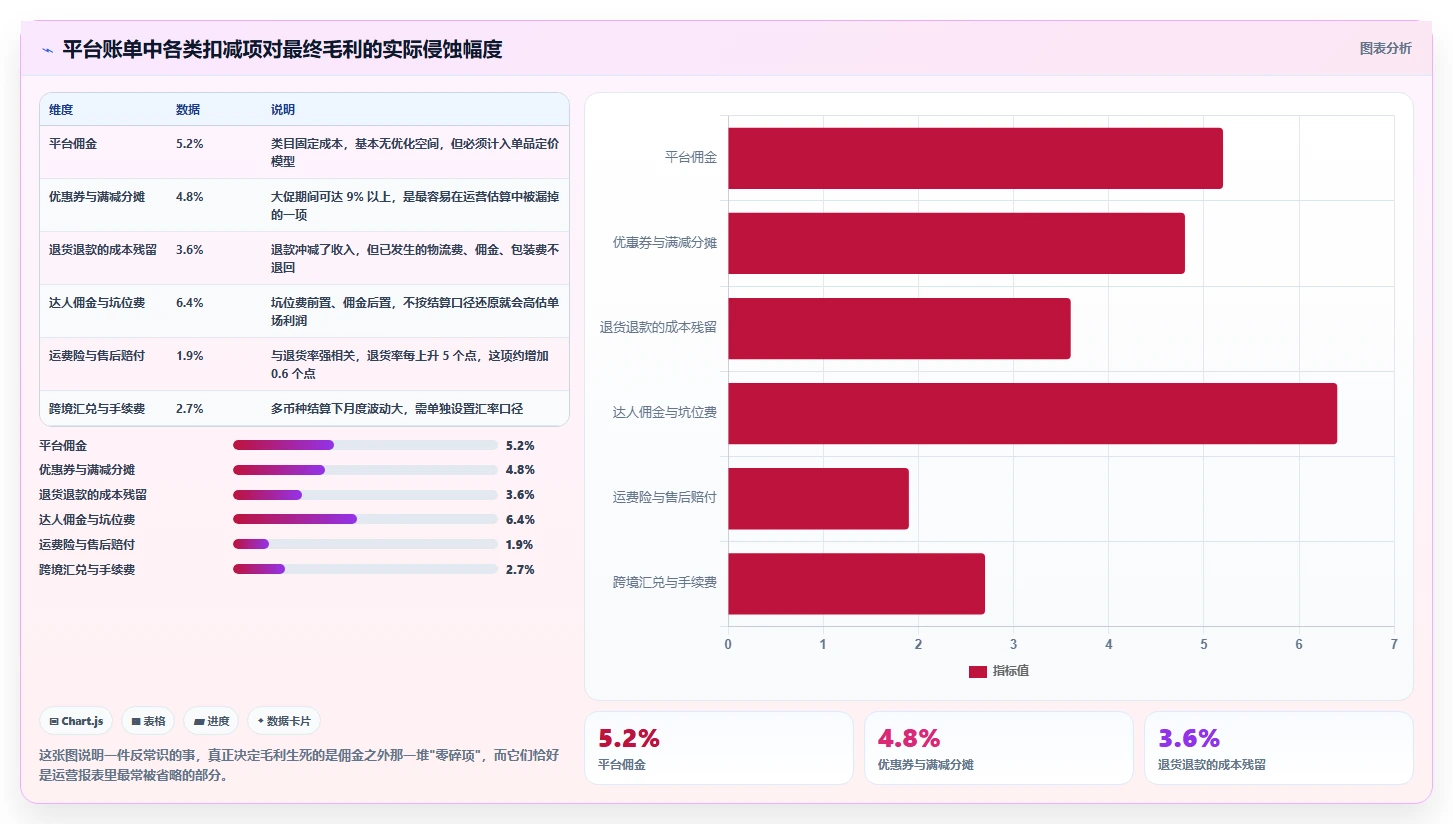Select the 表格 tag chip

click(x=148, y=721)
